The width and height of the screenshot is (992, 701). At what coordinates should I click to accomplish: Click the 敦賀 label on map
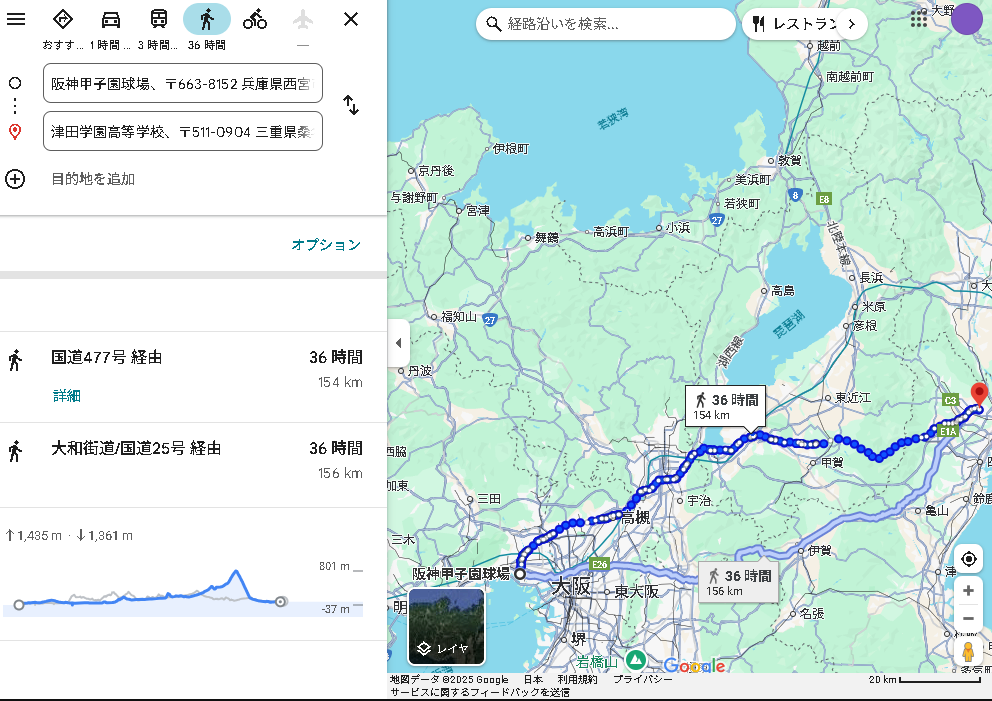click(790, 161)
